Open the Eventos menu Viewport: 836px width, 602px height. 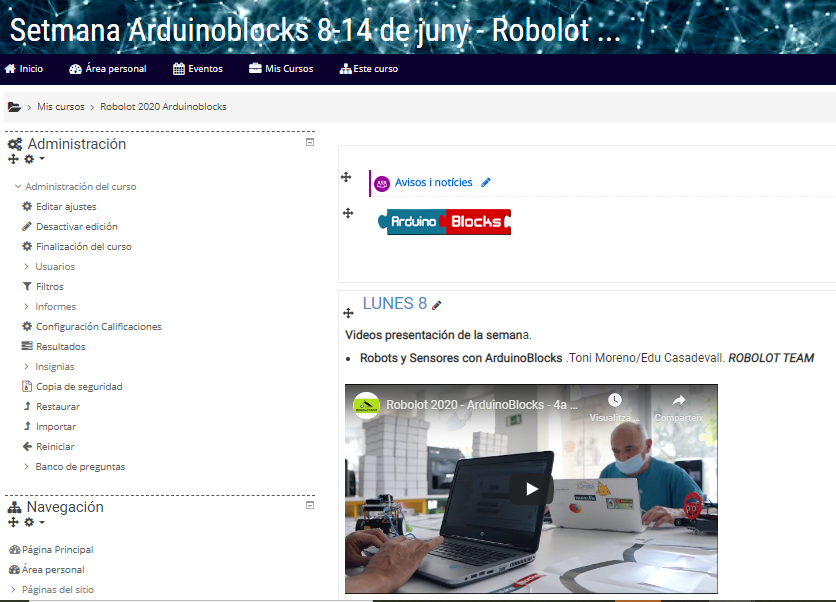click(198, 69)
